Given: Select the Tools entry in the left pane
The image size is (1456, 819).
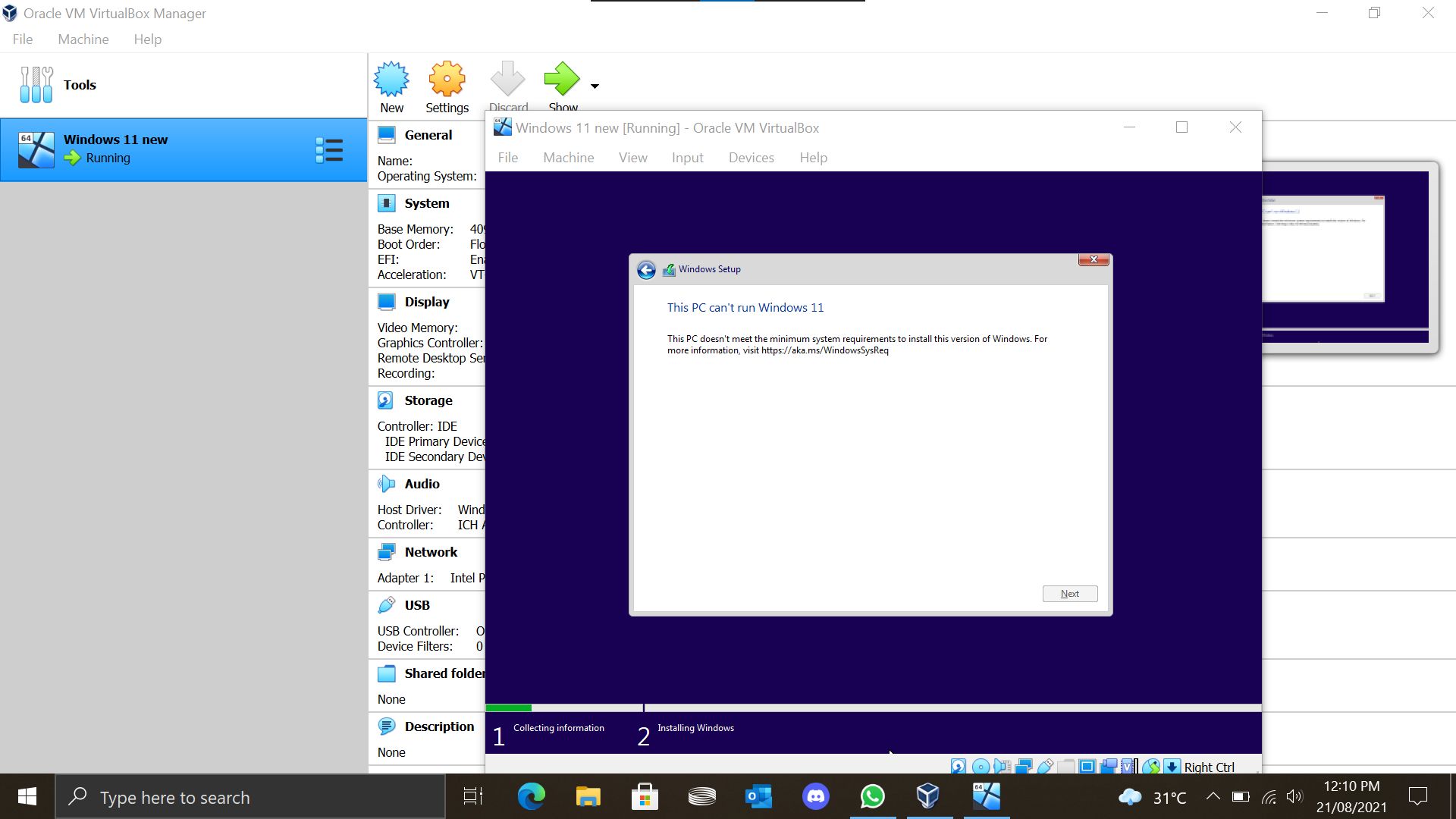Looking at the screenshot, I should (184, 85).
